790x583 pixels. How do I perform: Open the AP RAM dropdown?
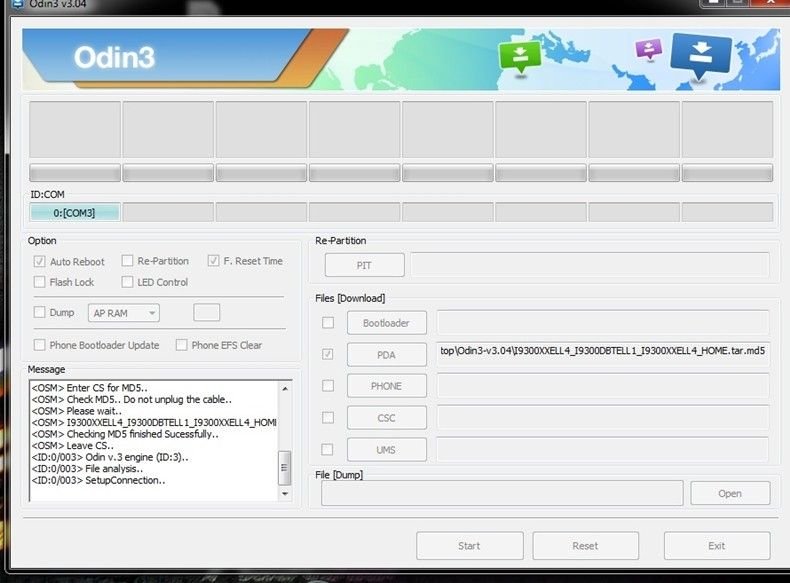[124, 313]
